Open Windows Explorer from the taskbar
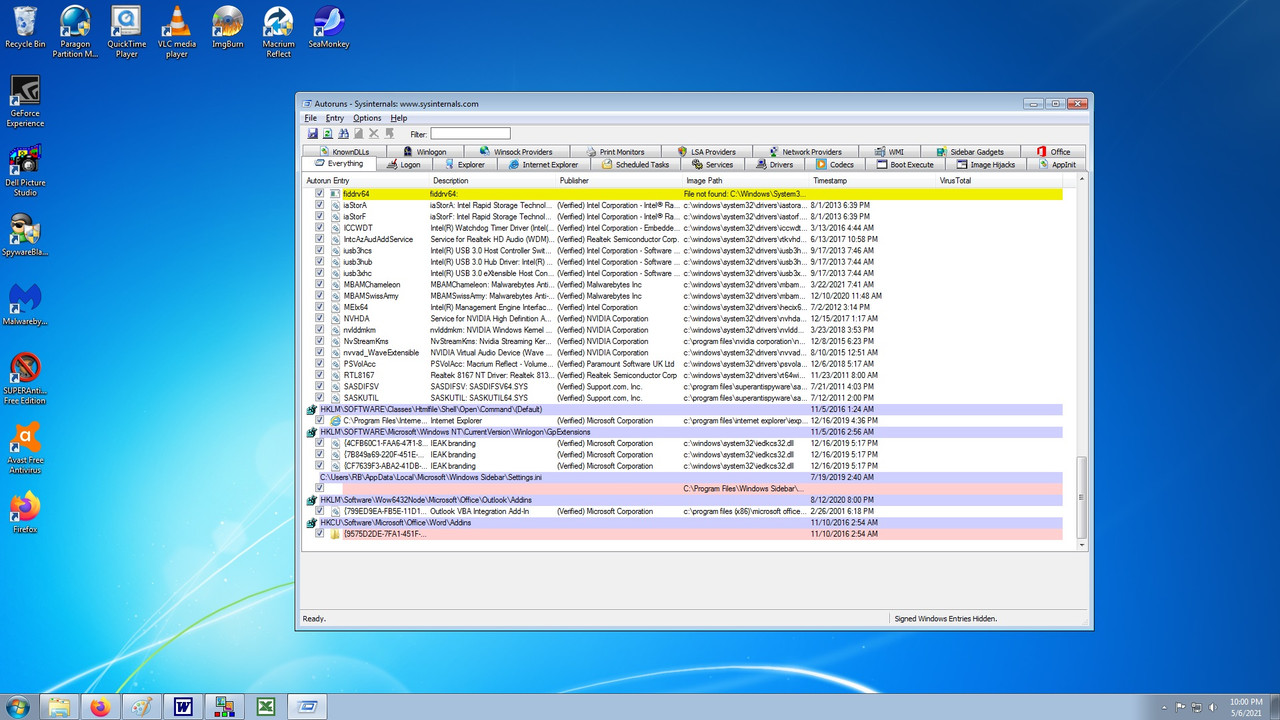Screen dimensions: 1280x720 click(x=59, y=706)
